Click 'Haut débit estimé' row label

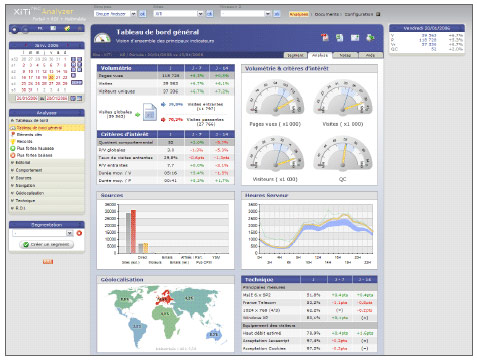(262, 333)
